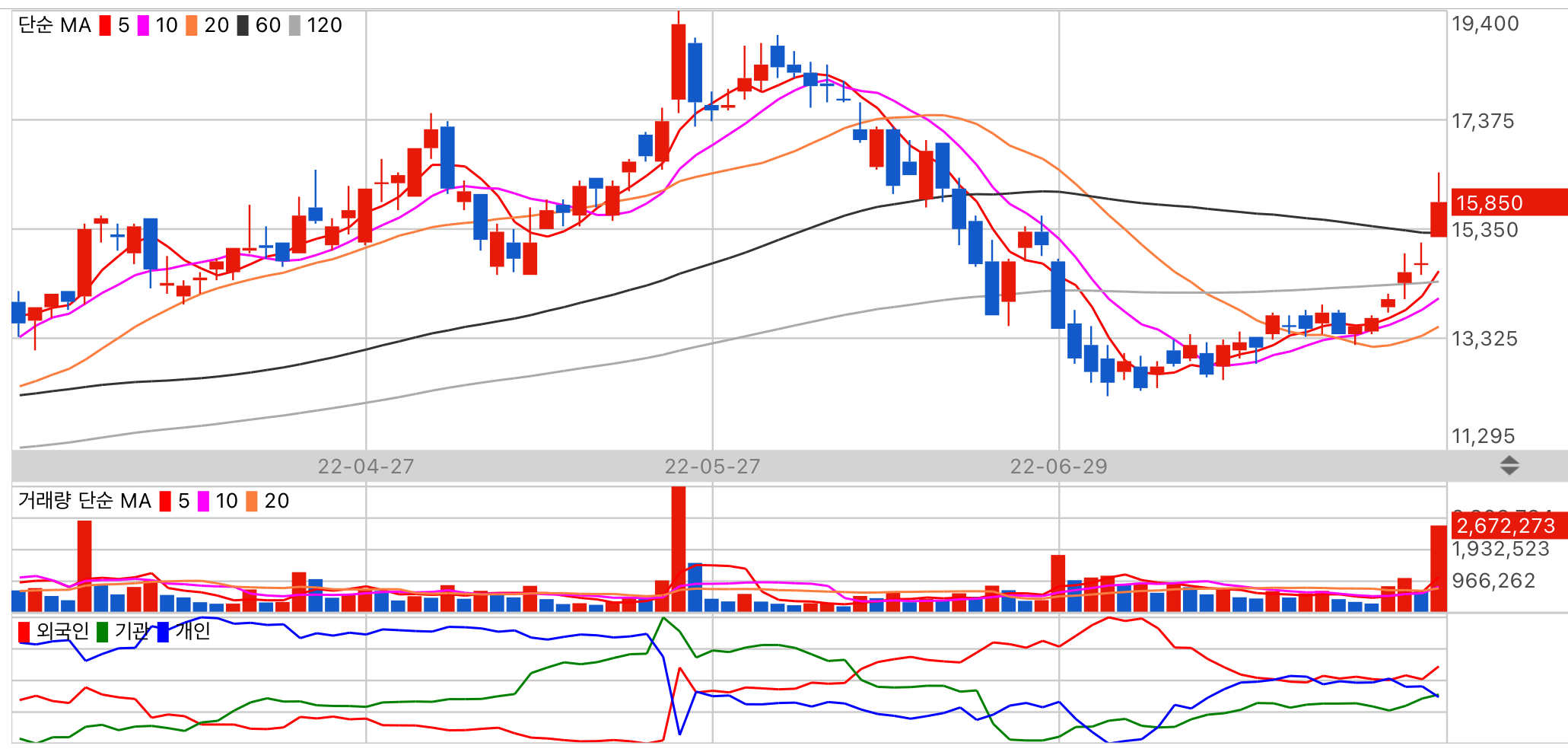Click the blue 개인 legend swatch
This screenshot has width=1568, height=752.
point(163,633)
